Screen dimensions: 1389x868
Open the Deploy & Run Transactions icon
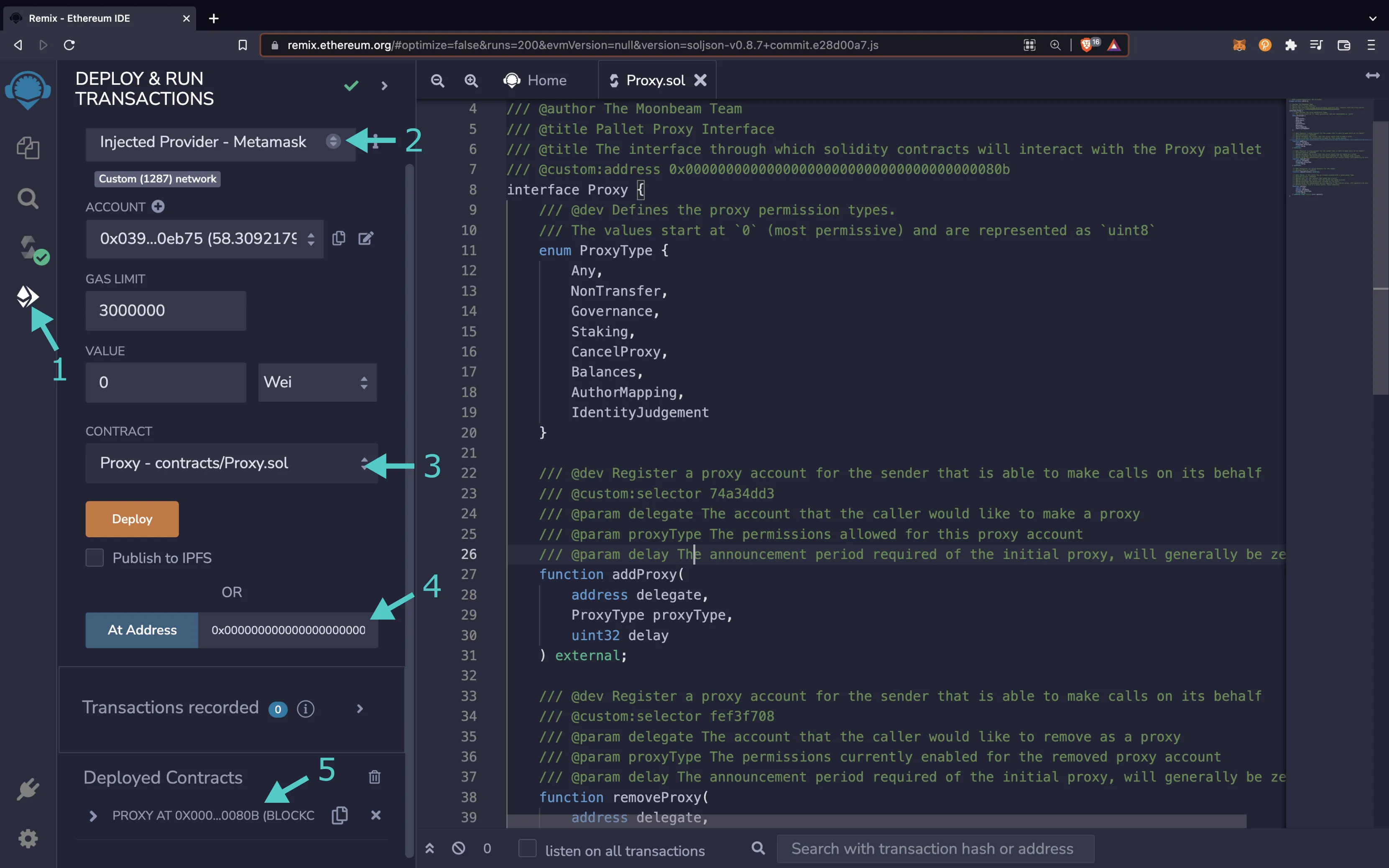click(28, 296)
